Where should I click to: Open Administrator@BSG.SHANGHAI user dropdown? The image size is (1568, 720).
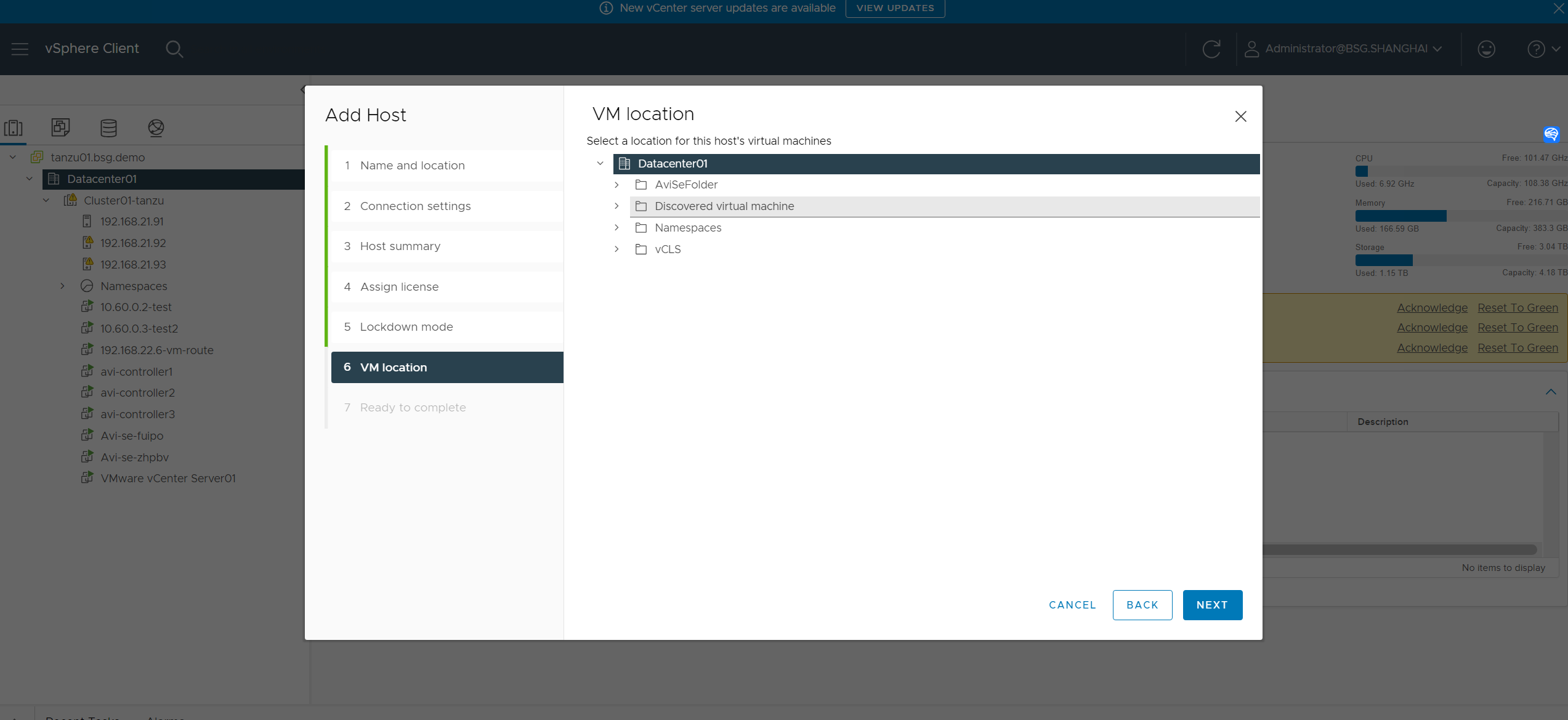1343,49
